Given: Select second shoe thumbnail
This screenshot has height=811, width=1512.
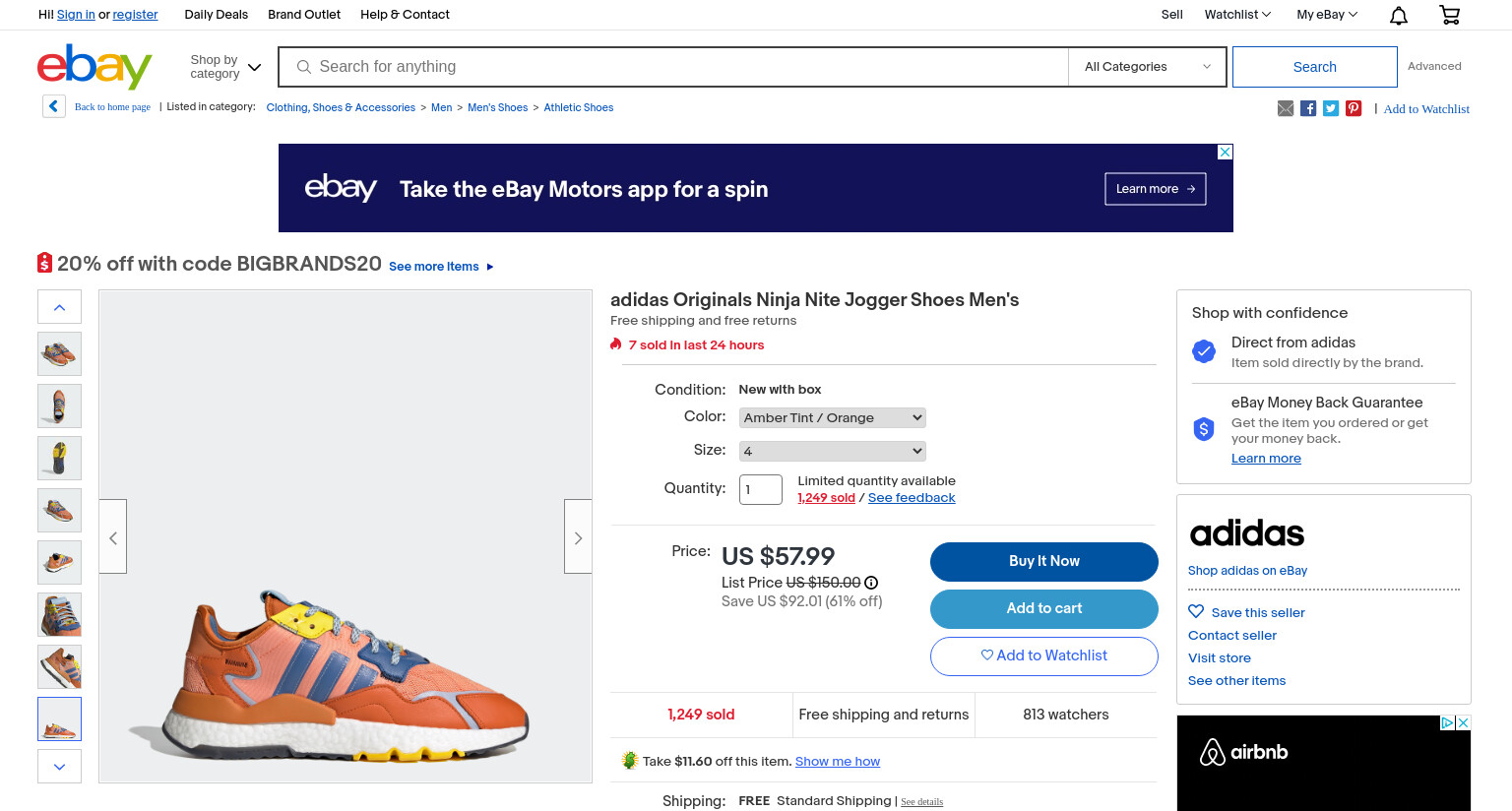Looking at the screenshot, I should pyautogui.click(x=59, y=405).
